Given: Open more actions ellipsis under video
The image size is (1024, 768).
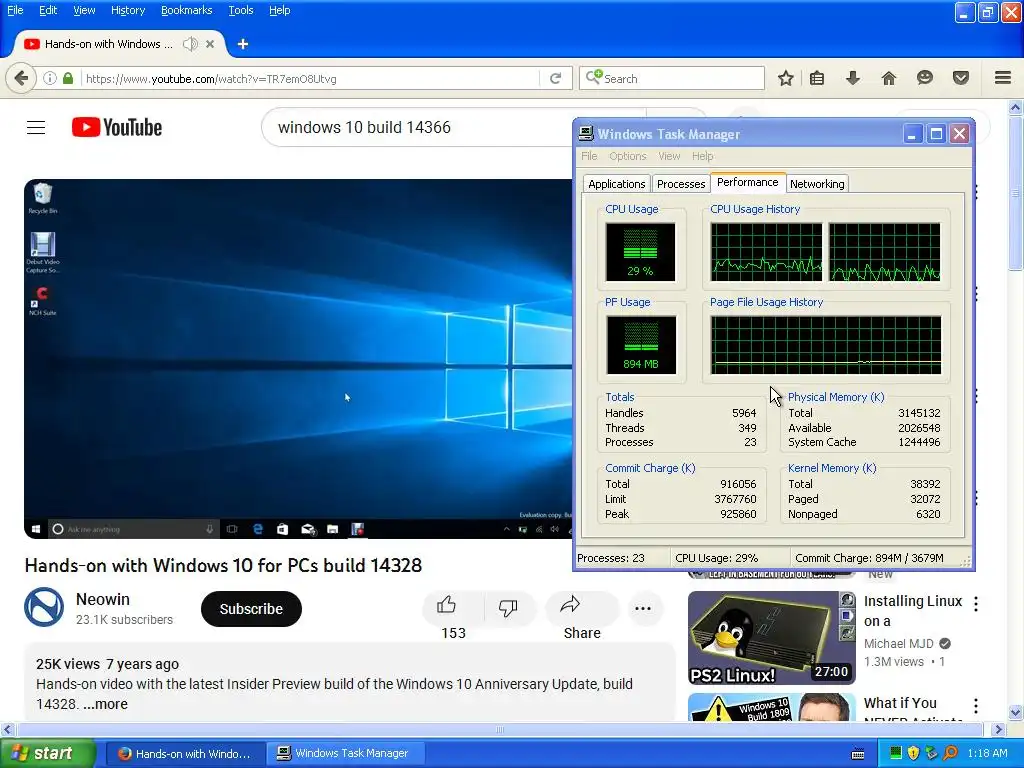Looking at the screenshot, I should coord(643,608).
